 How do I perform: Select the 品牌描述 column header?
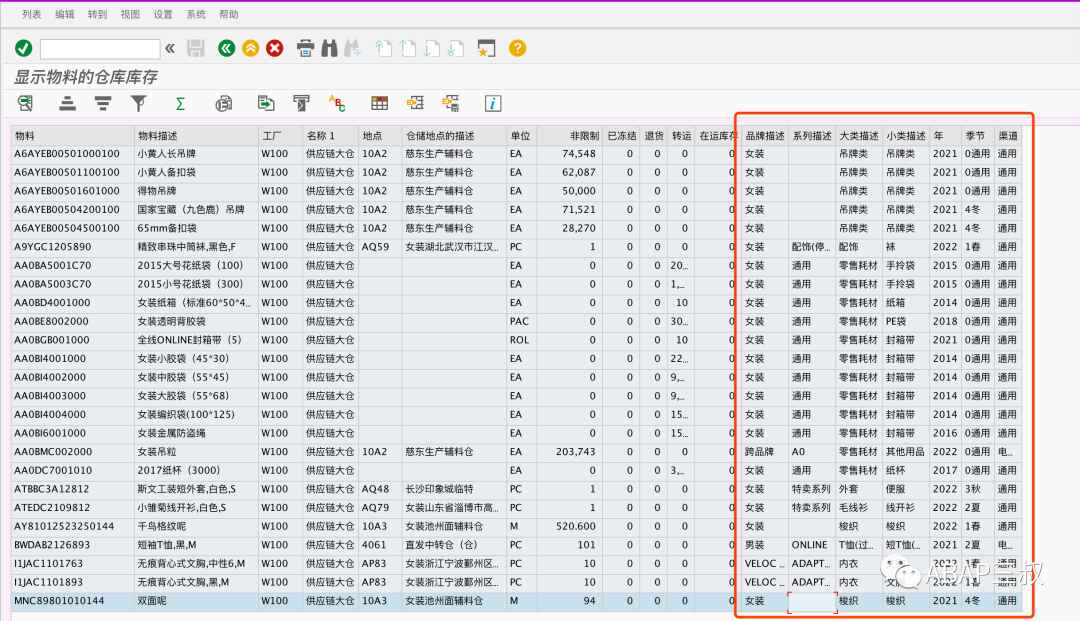pyautogui.click(x=765, y=136)
